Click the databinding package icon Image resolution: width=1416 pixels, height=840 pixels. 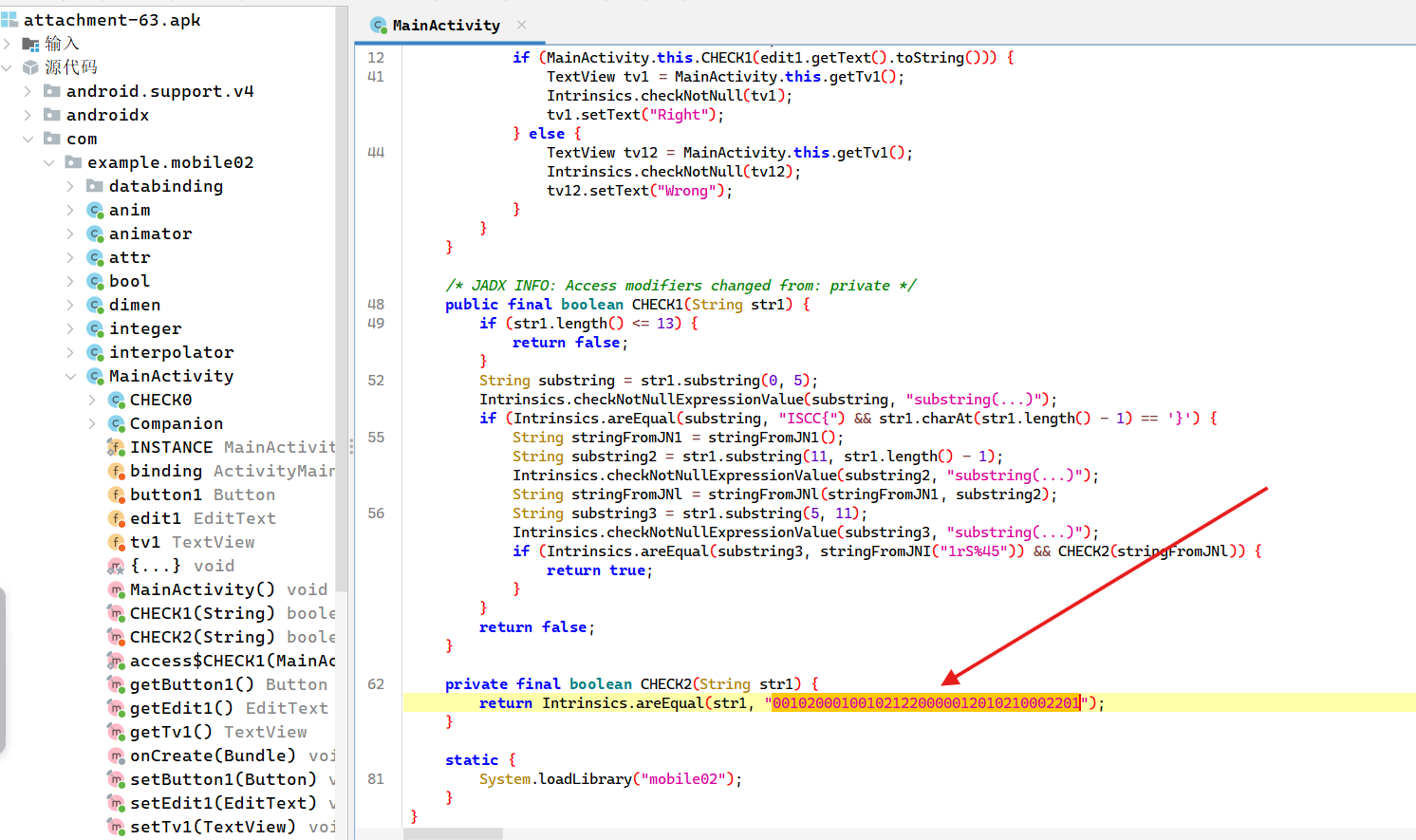(x=95, y=186)
